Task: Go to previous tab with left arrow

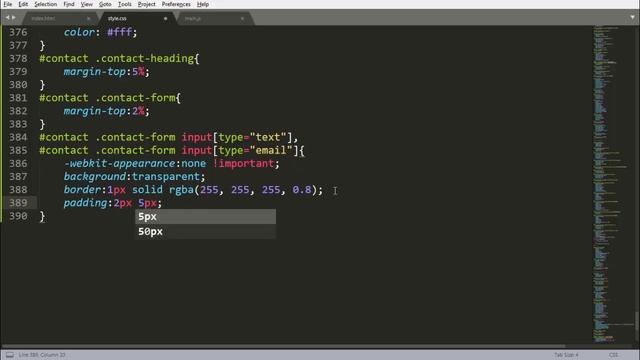Action: [x=7, y=18]
